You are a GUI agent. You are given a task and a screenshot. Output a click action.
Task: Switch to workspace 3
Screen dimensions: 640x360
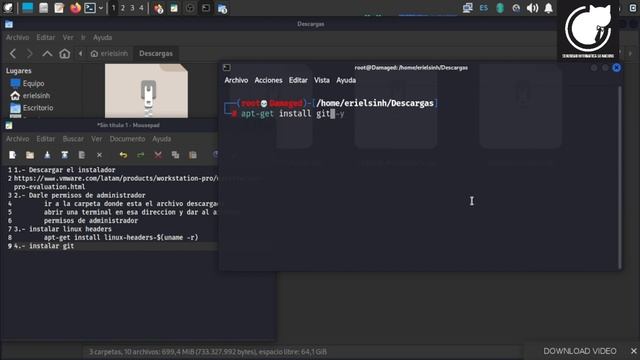pyautogui.click(x=132, y=8)
